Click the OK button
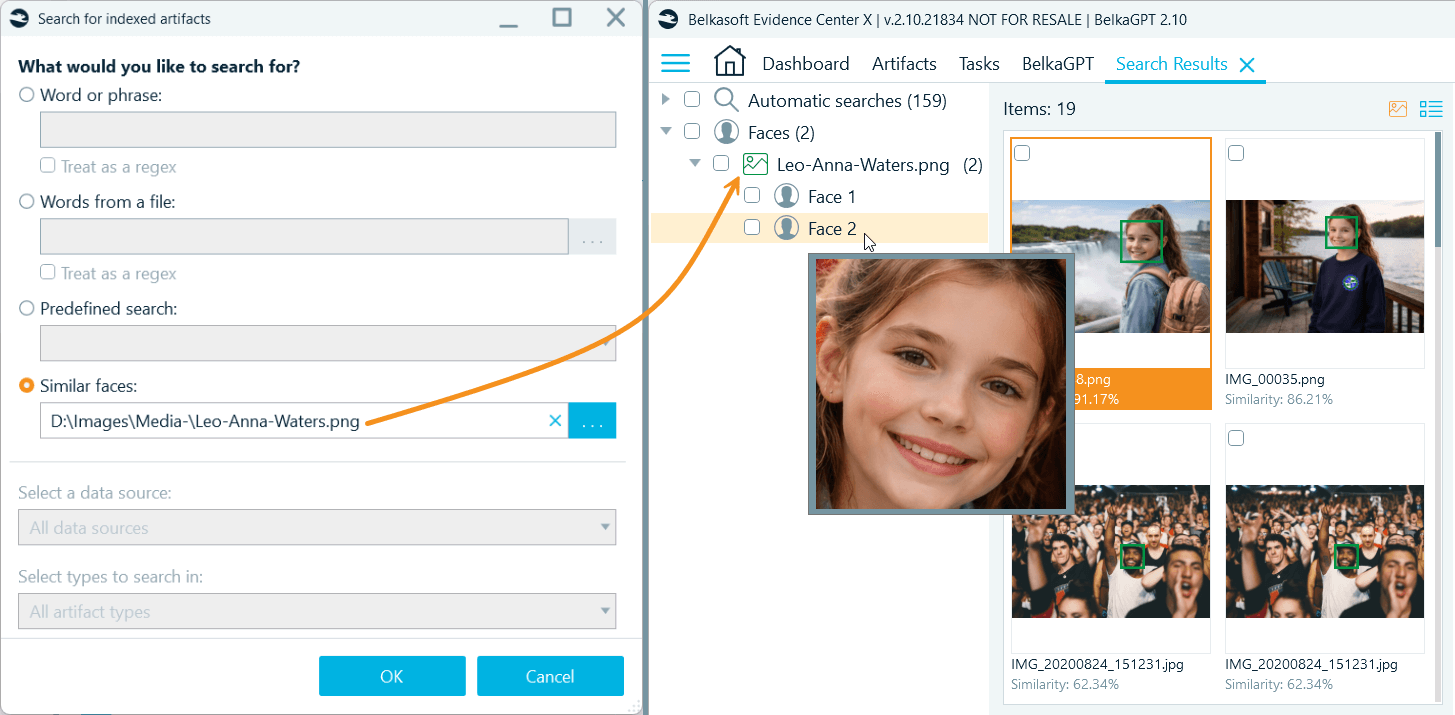 coord(391,676)
